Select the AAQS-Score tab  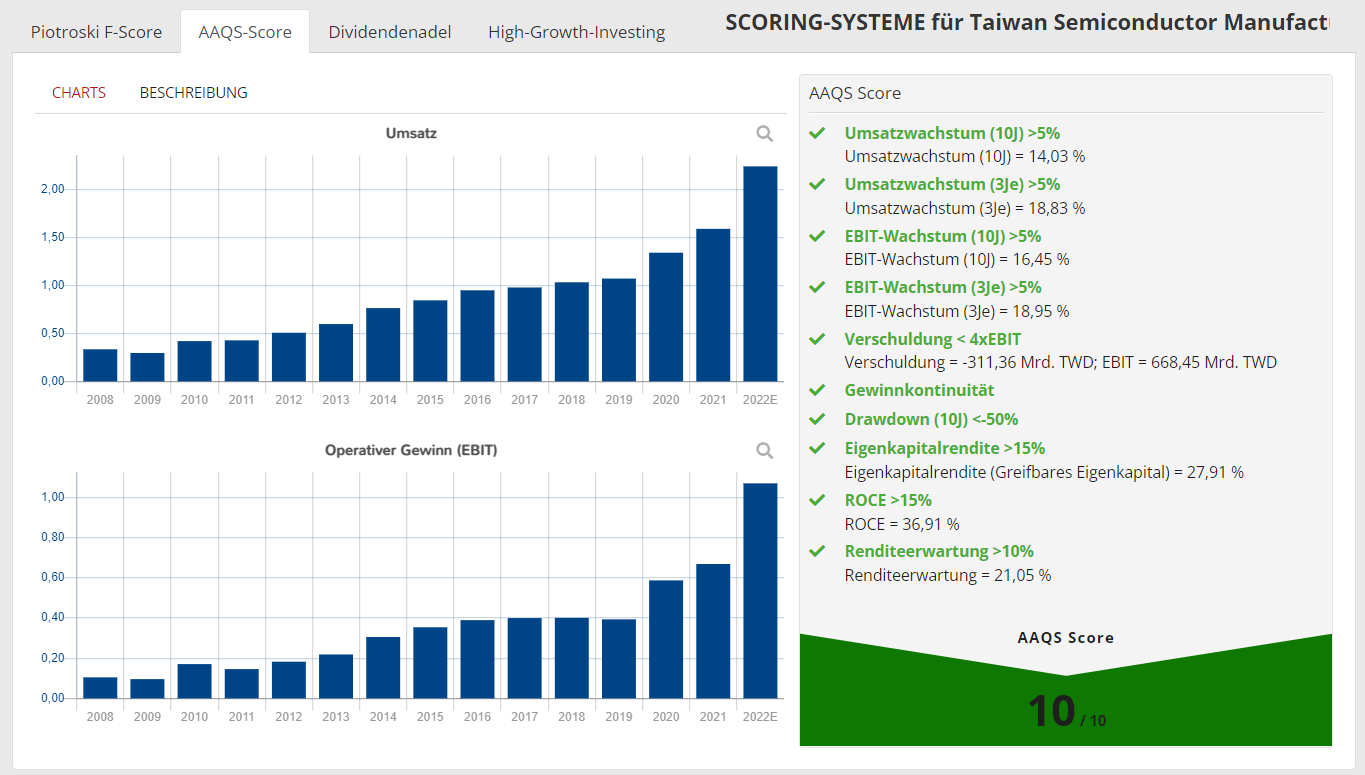(x=245, y=32)
